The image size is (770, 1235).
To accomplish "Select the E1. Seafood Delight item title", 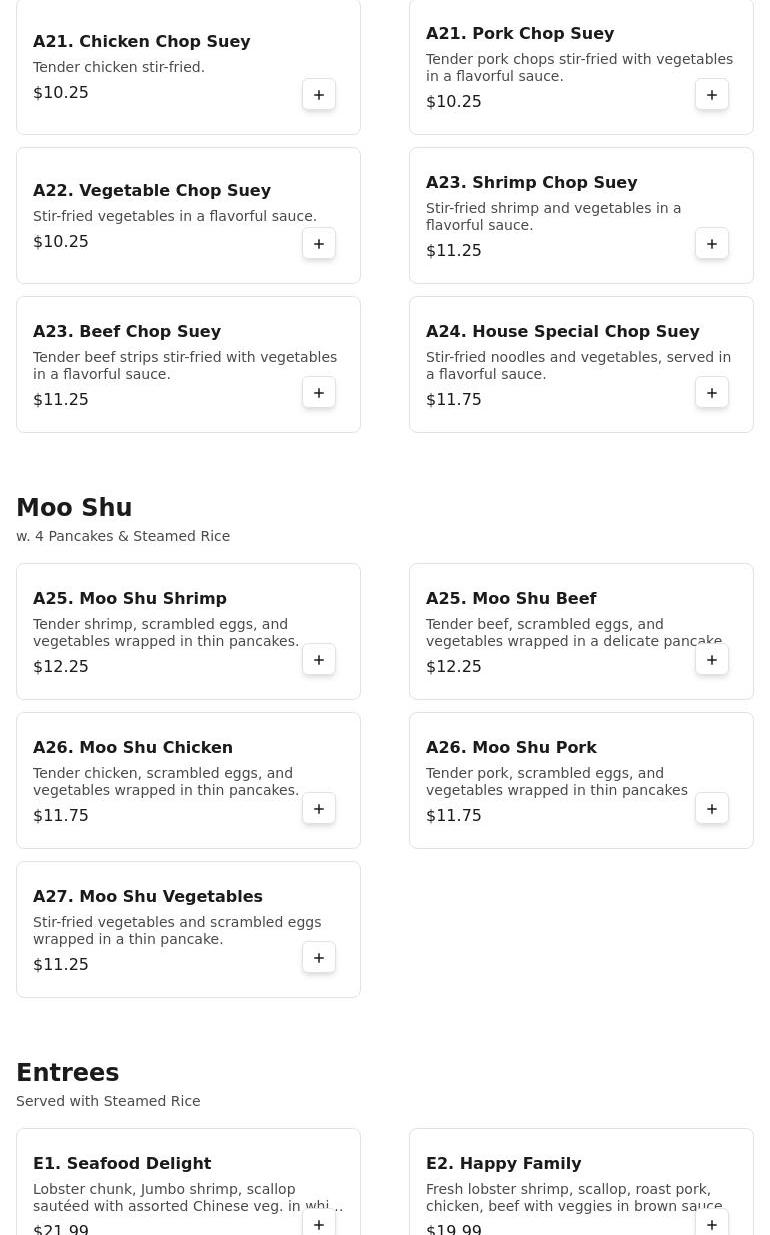I will (122, 1163).
